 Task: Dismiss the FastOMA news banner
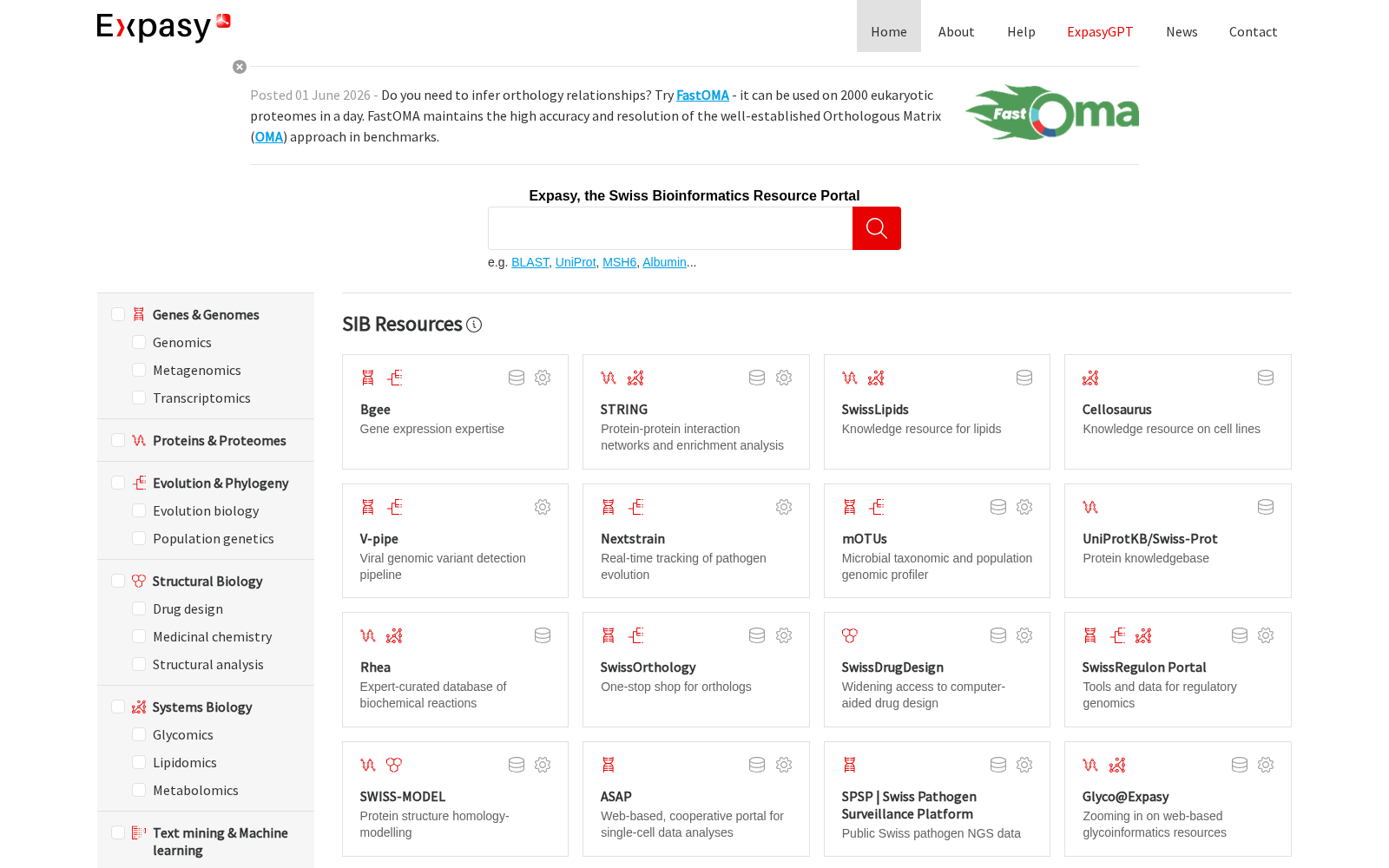click(x=240, y=67)
